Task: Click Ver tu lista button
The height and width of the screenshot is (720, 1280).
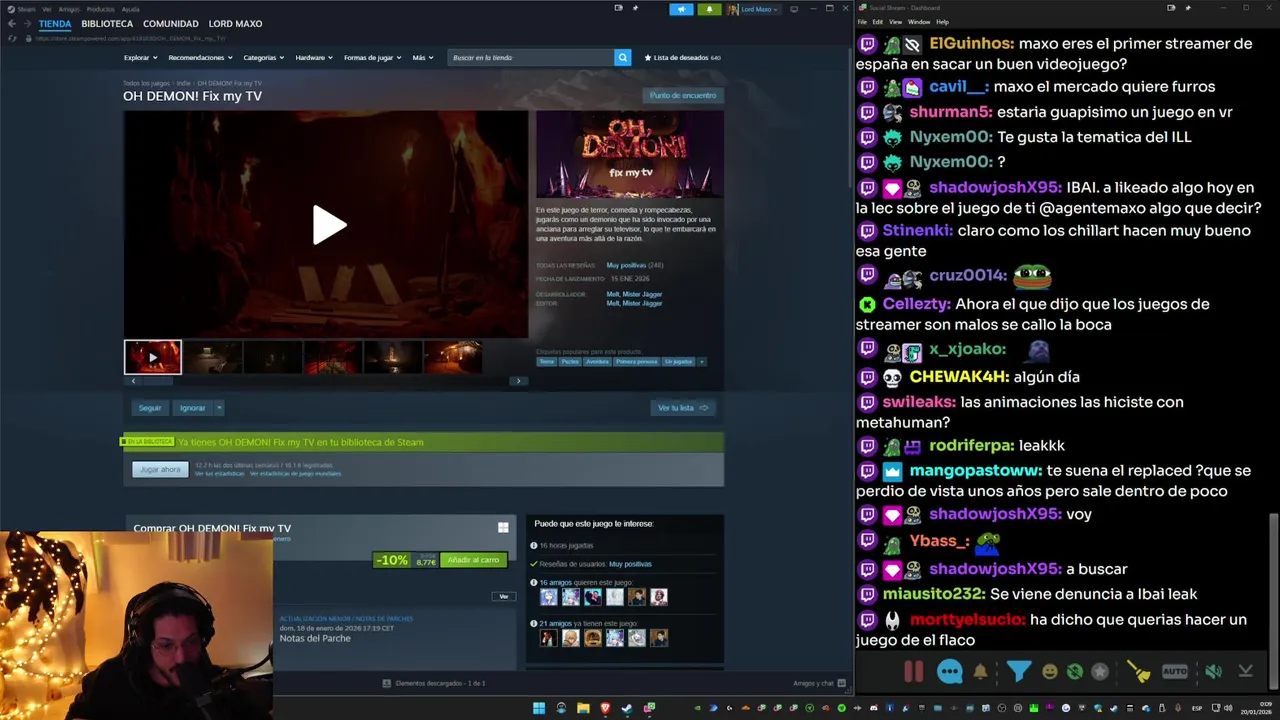Action: [x=683, y=408]
